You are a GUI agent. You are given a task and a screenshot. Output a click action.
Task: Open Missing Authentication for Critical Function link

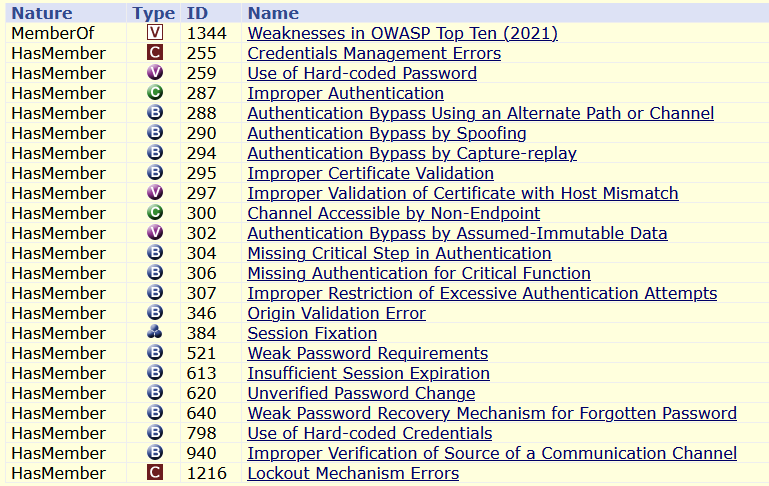[419, 273]
